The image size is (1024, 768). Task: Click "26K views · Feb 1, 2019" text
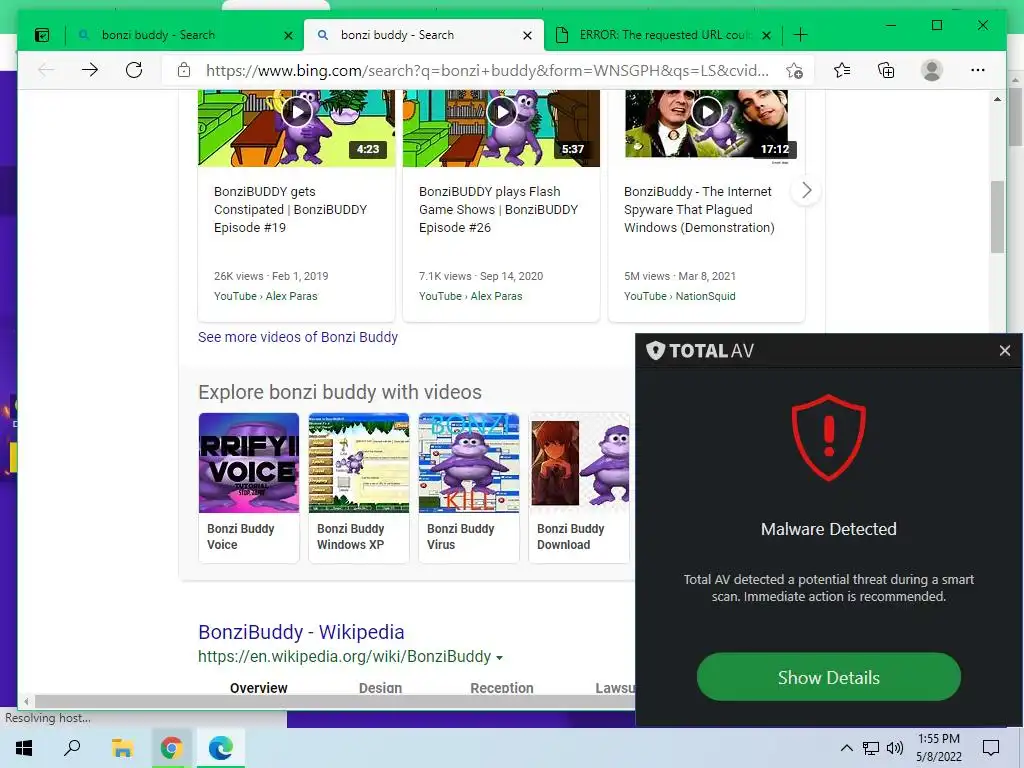[271, 276]
